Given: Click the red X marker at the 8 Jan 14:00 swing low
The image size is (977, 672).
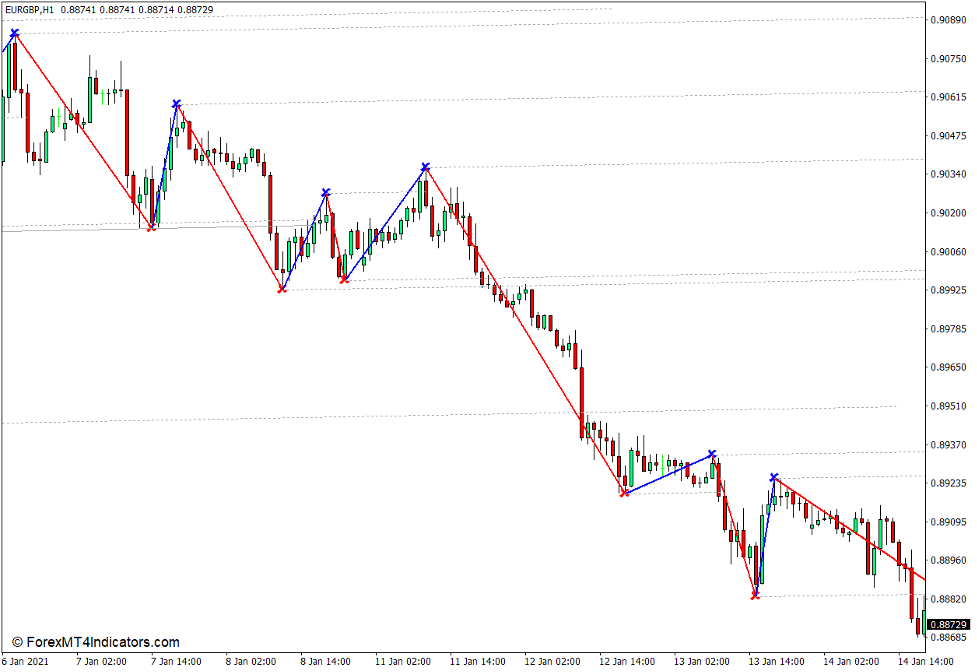Looking at the screenshot, I should 345,280.
